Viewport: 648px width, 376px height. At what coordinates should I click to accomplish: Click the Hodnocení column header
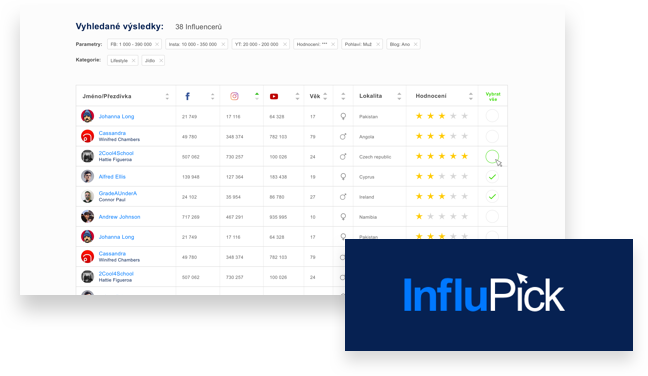(431, 96)
